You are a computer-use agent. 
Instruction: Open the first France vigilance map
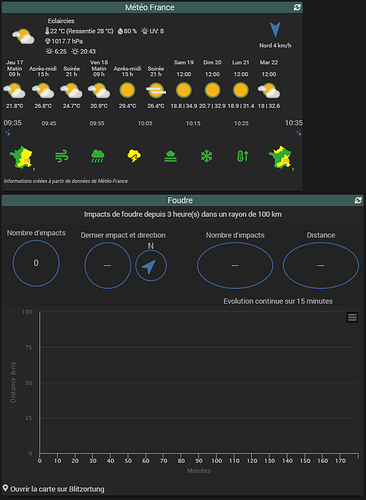pyautogui.click(x=22, y=158)
